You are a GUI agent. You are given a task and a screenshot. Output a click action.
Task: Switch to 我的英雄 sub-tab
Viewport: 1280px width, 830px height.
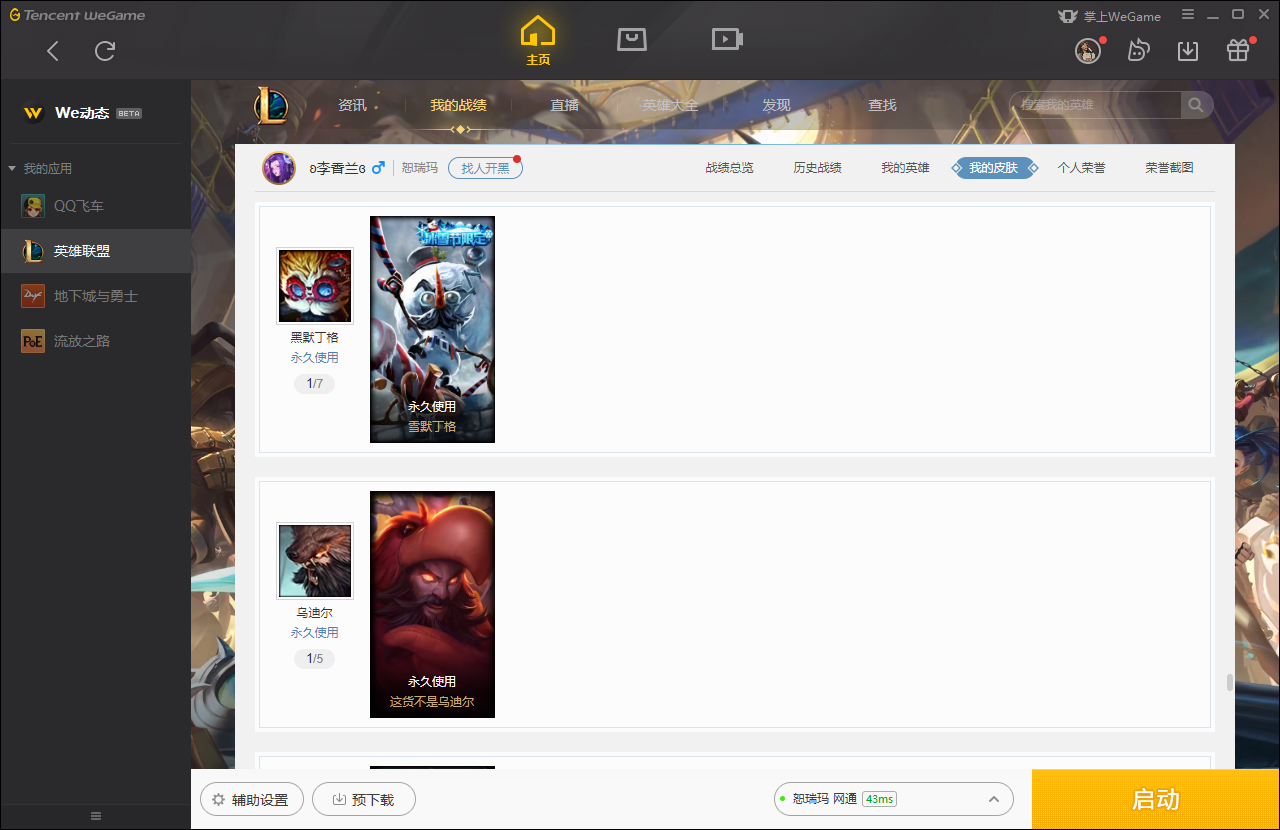tap(905, 168)
